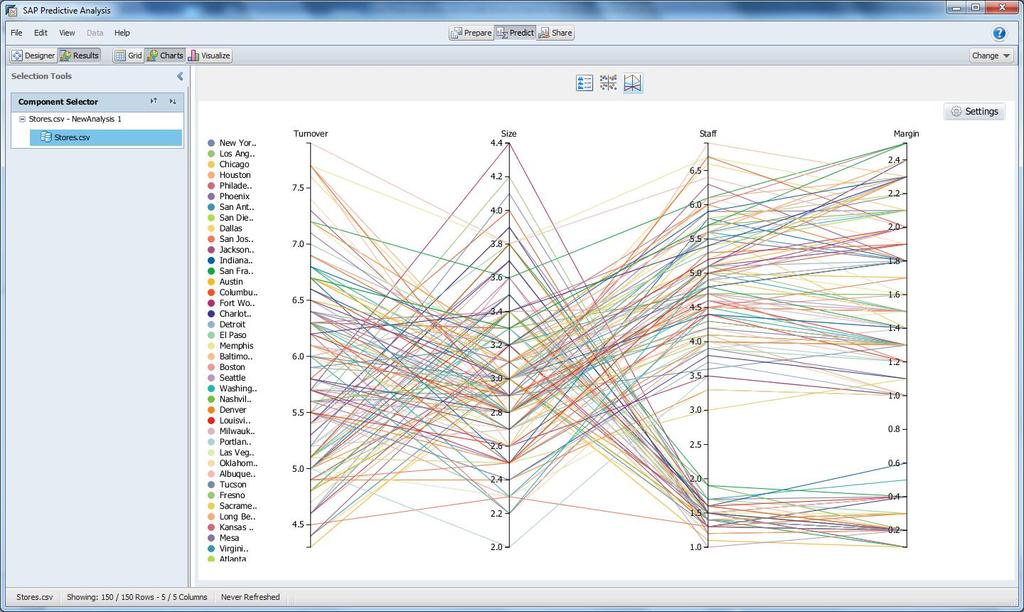Click the Margin axis label
The height and width of the screenshot is (612, 1024).
click(x=906, y=134)
